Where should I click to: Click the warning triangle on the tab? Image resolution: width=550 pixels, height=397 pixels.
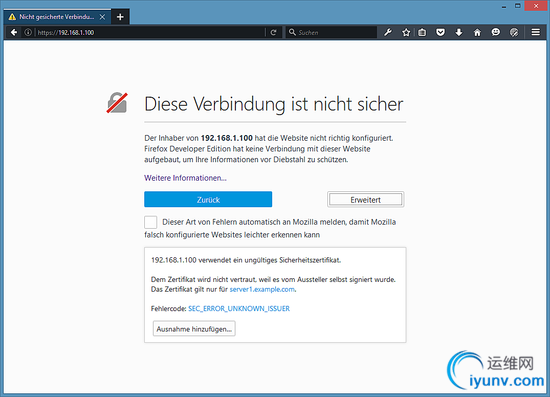click(x=12, y=17)
